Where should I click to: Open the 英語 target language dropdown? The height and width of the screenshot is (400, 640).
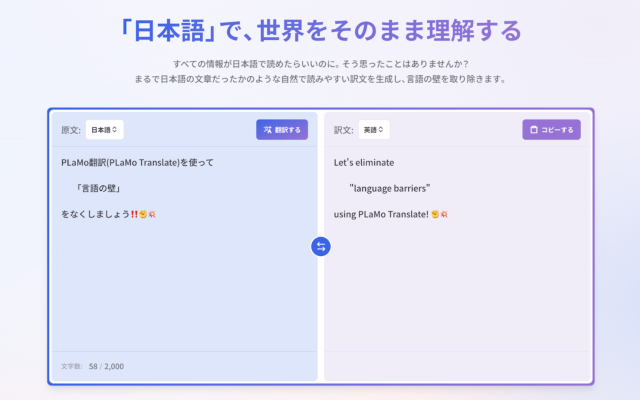(x=374, y=130)
